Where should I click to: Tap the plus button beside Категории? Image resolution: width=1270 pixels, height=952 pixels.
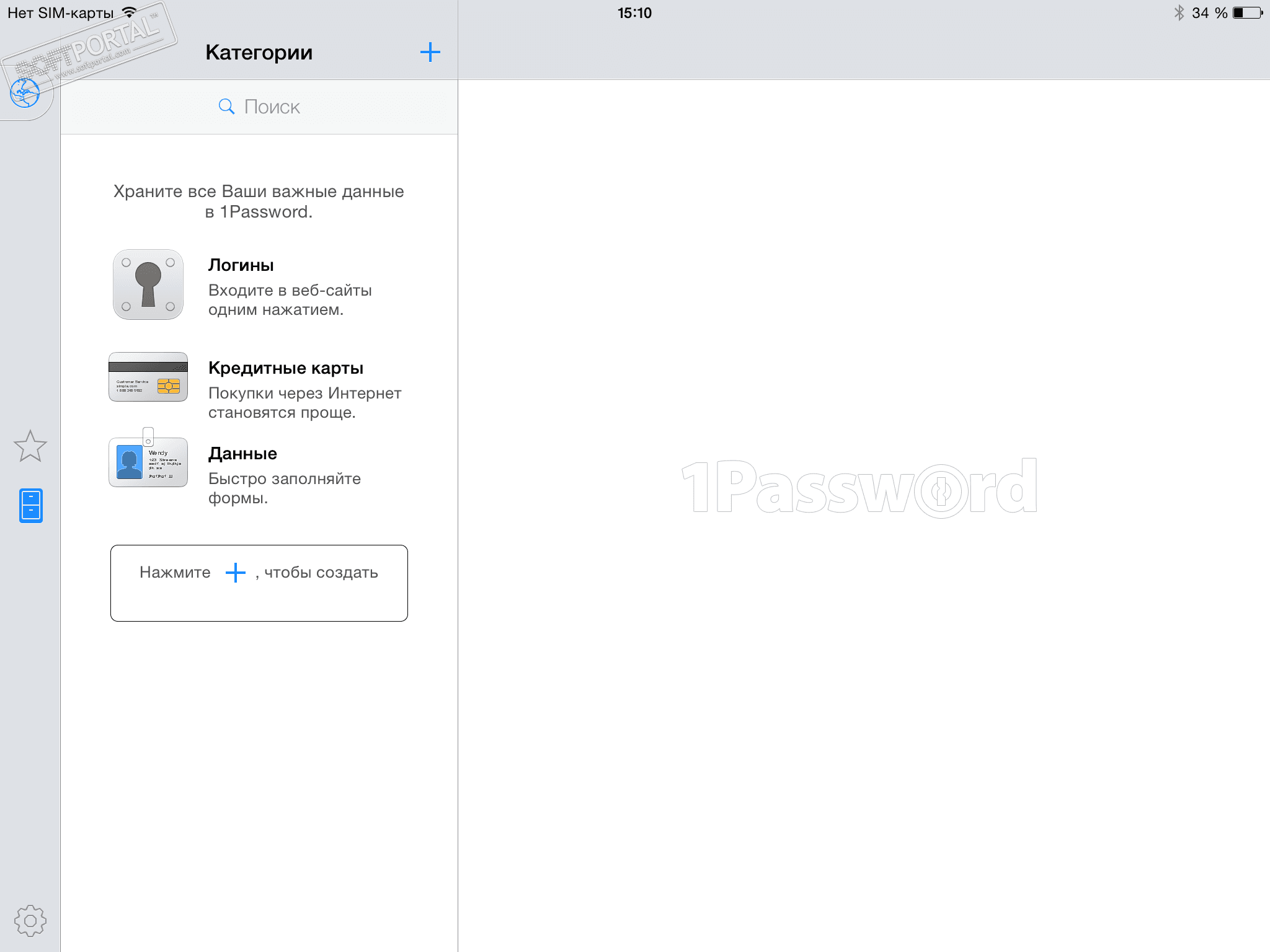pyautogui.click(x=430, y=52)
